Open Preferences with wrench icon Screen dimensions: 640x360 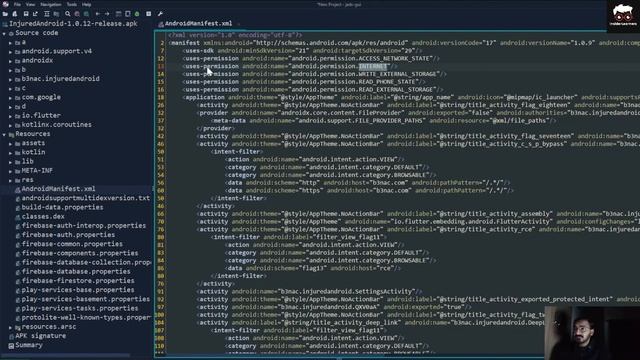coord(160,14)
